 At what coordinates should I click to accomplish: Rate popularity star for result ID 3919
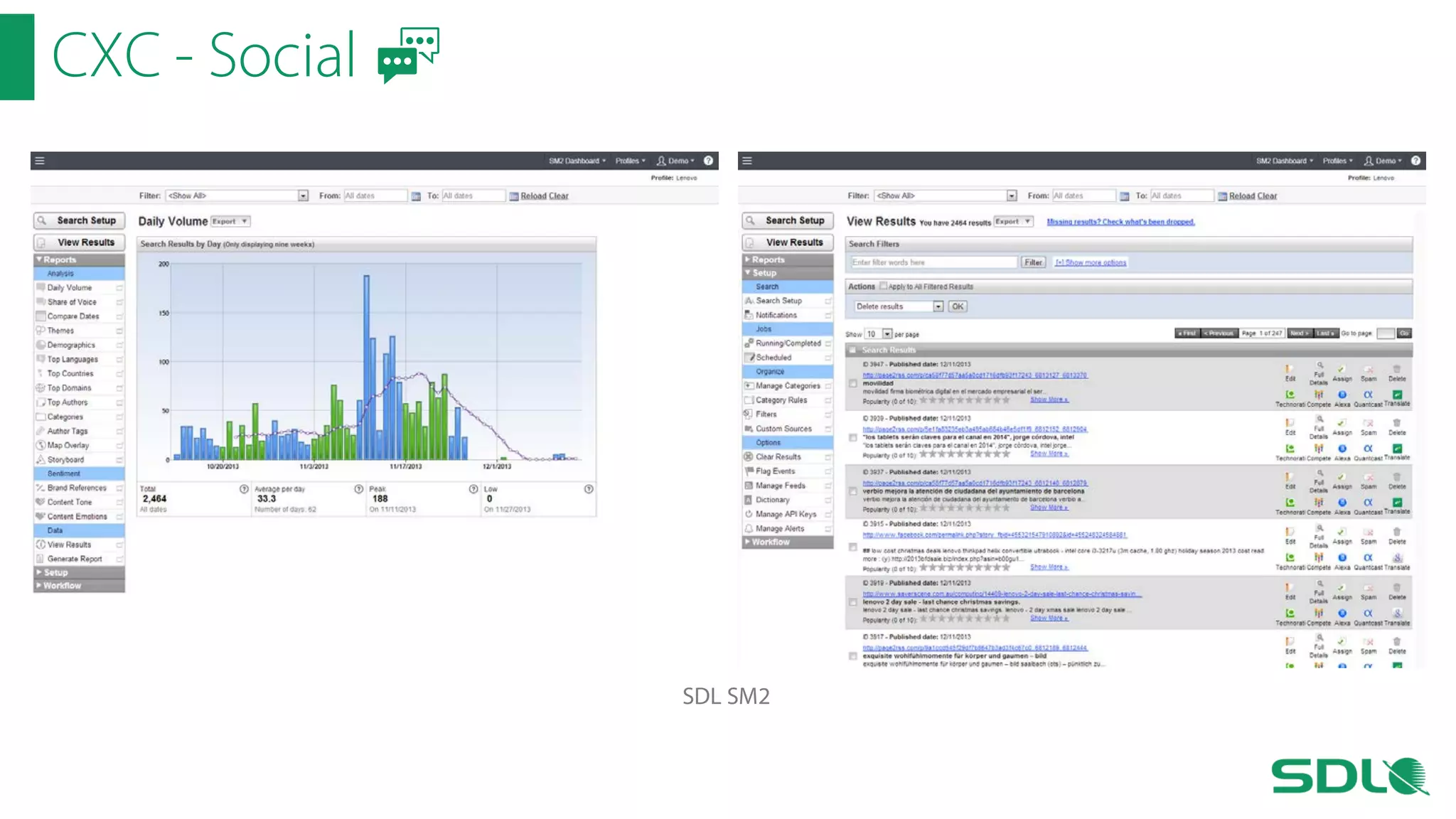coord(965,619)
